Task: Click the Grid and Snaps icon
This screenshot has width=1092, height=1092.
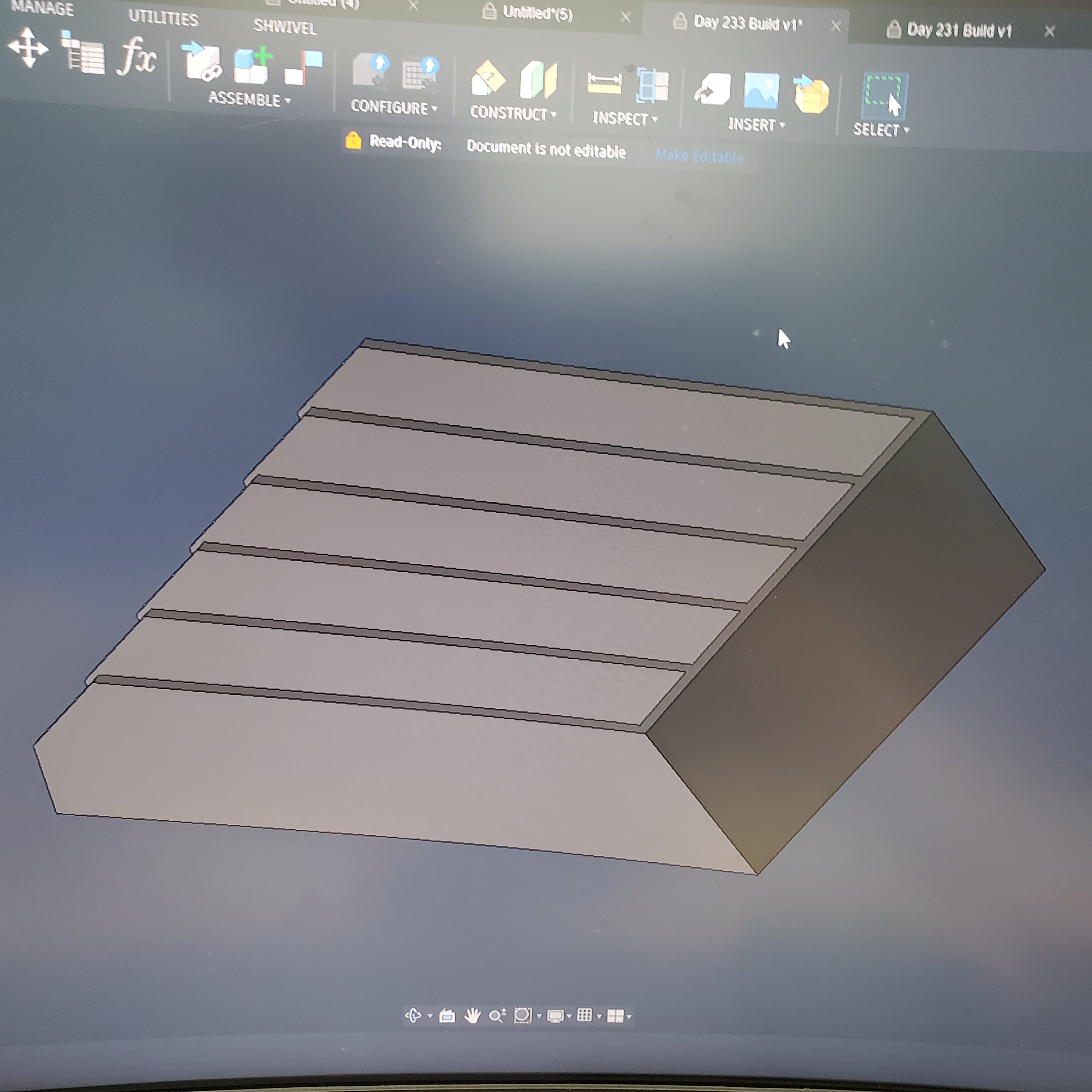Action: (x=585, y=1015)
